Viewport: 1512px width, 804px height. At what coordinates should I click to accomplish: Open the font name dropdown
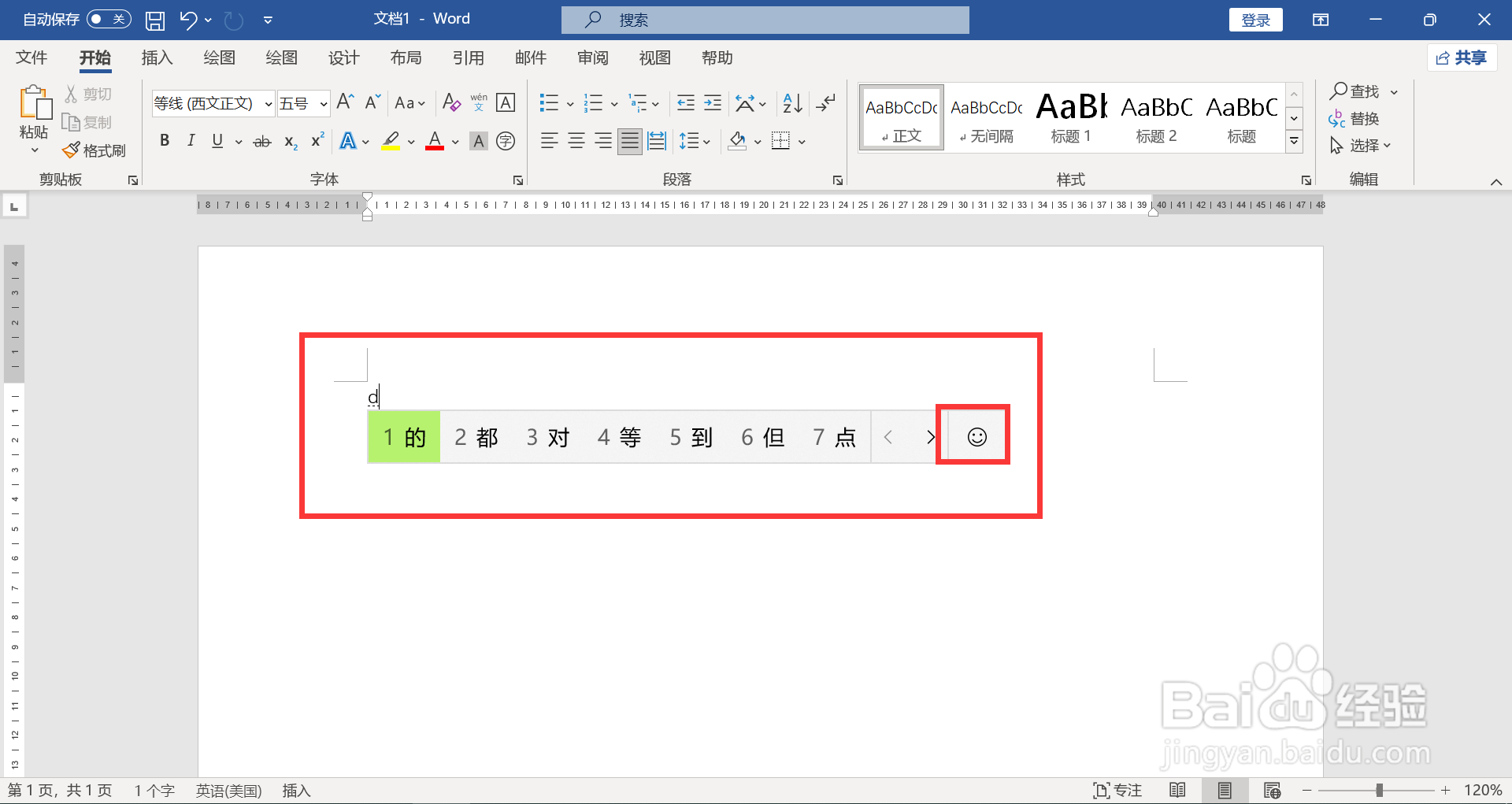click(x=269, y=103)
